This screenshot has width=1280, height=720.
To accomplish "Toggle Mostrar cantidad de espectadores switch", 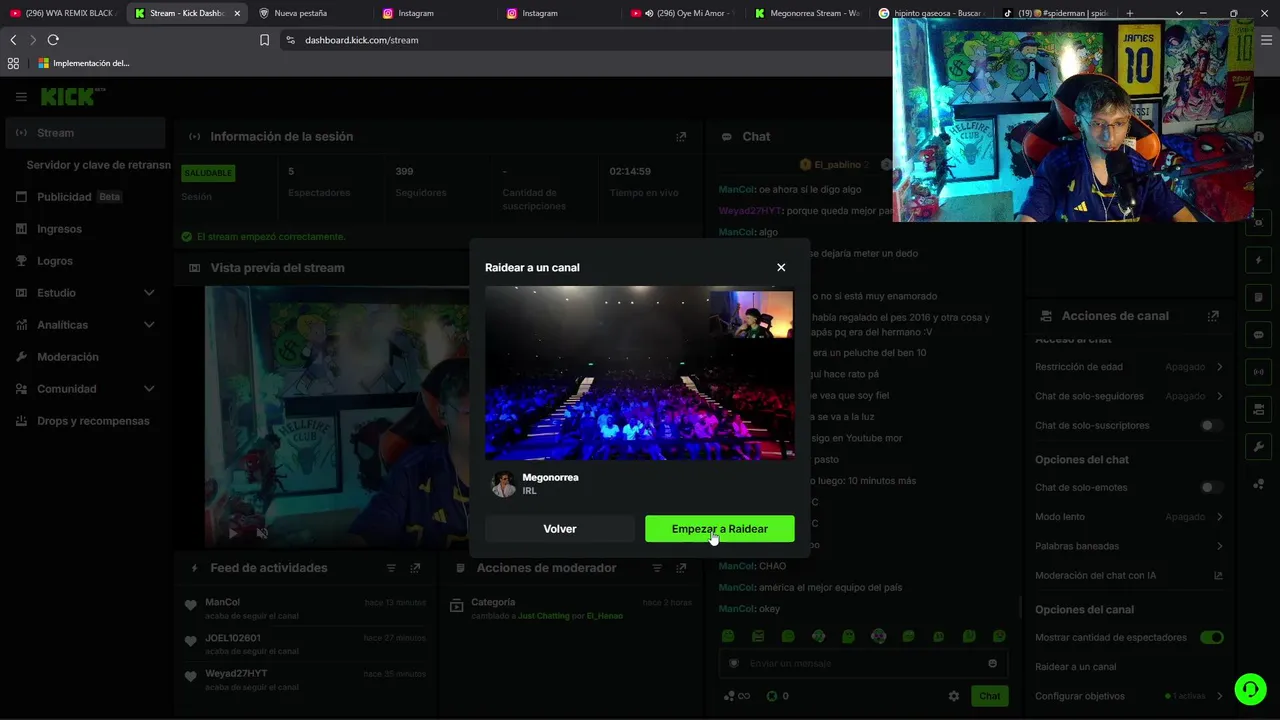I will coord(1211,637).
